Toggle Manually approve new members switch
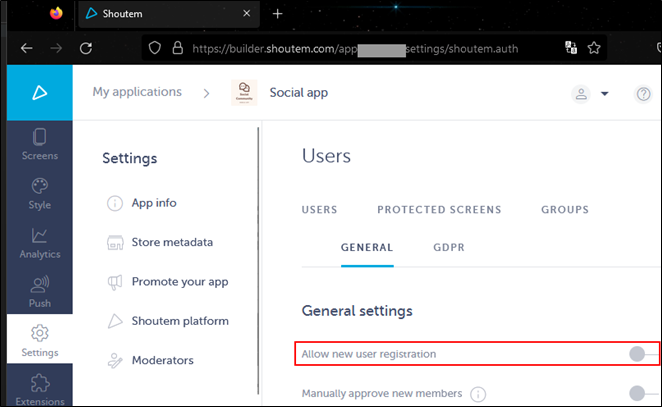This screenshot has height=407, width=662. [644, 393]
